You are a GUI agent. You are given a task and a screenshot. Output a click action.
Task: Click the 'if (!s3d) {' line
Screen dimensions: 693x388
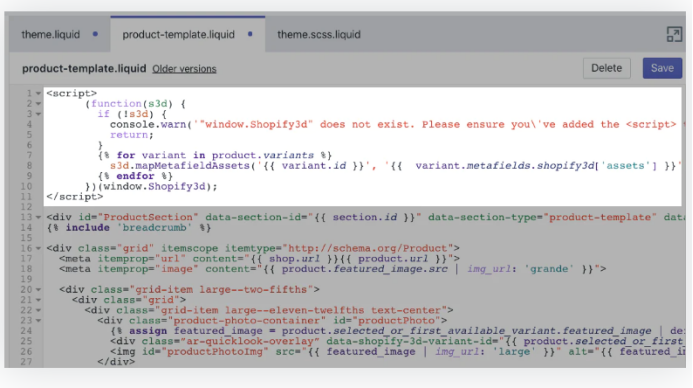point(132,114)
